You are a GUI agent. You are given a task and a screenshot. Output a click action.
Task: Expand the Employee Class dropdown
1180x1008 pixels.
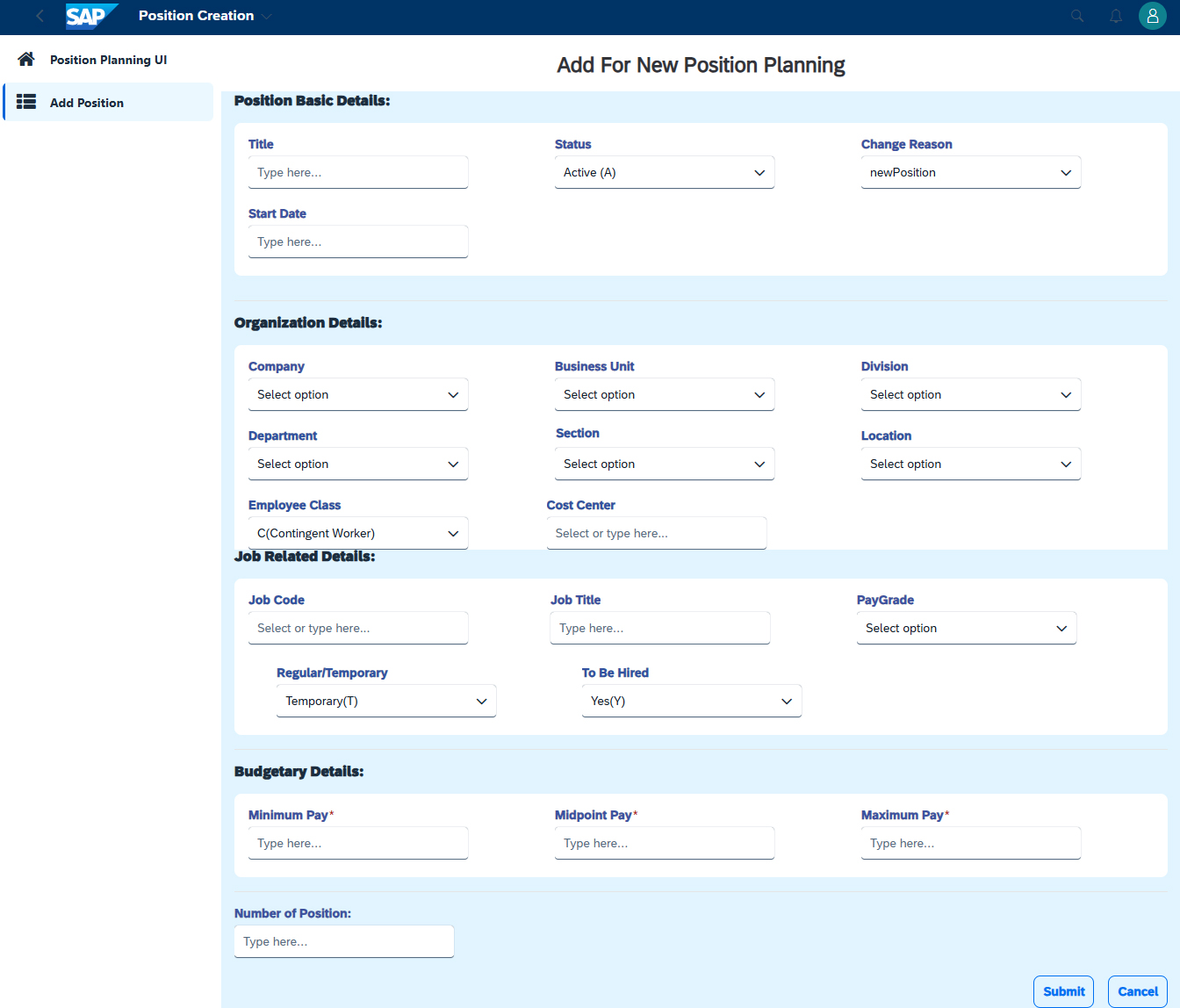click(357, 533)
